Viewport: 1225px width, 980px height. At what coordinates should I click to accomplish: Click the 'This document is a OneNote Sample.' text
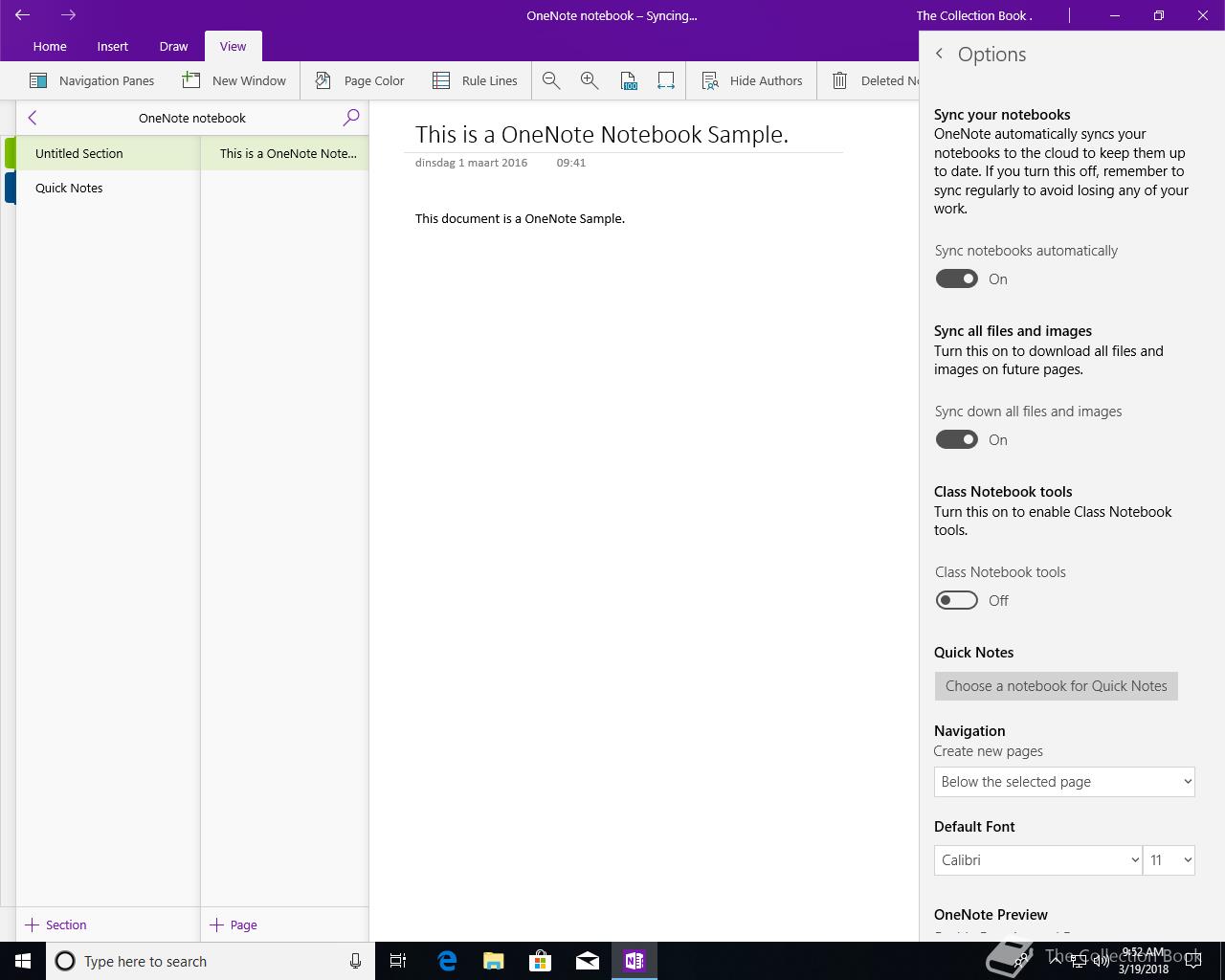coord(520,218)
